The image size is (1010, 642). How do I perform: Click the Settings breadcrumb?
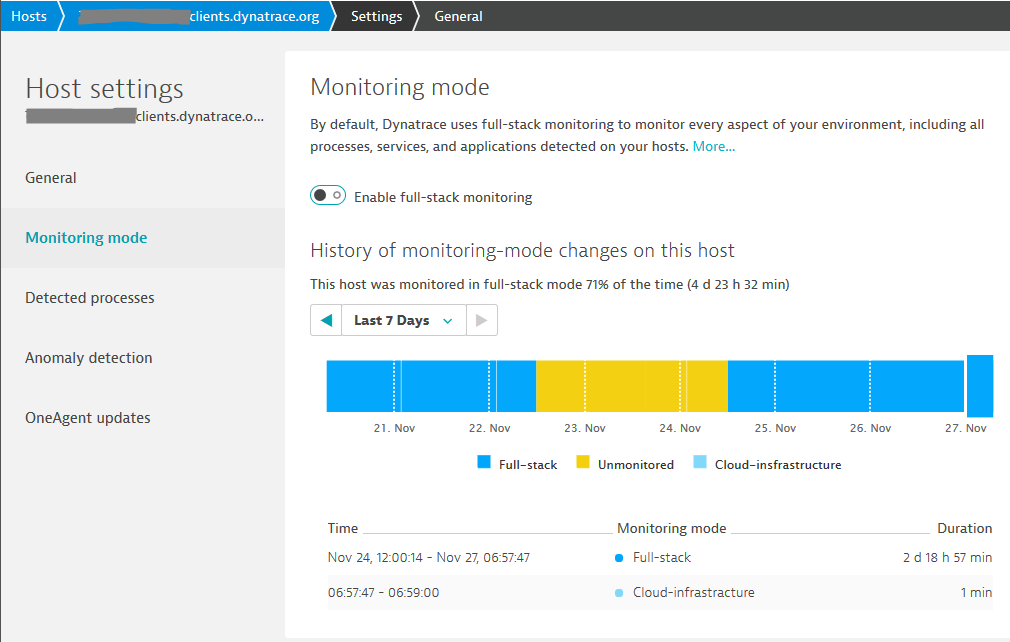point(376,16)
